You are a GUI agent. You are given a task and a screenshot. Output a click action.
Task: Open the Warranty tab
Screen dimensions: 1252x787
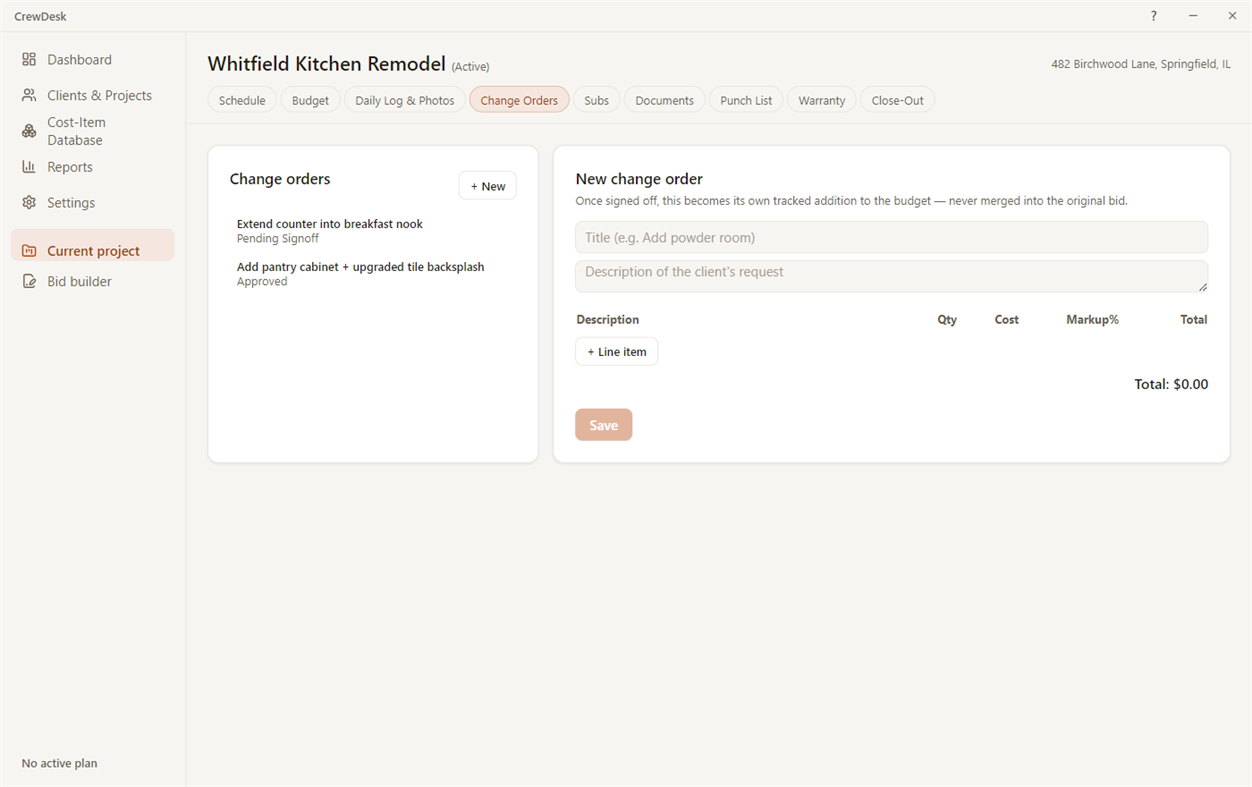(x=822, y=100)
